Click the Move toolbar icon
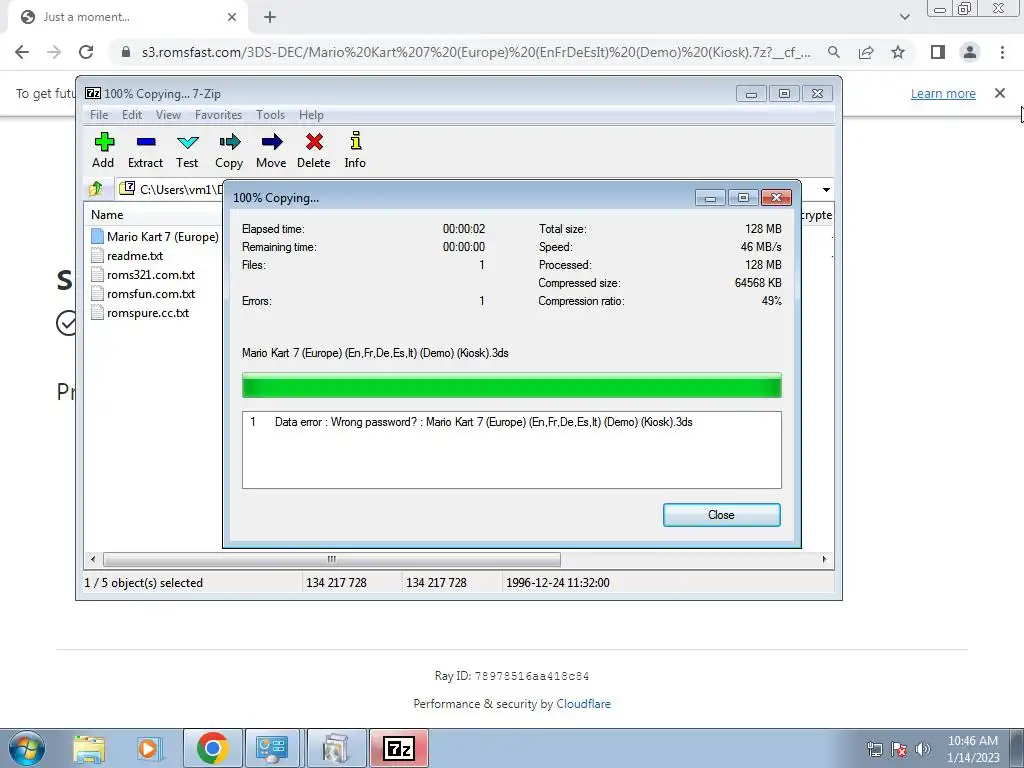1024x768 pixels. (x=271, y=150)
